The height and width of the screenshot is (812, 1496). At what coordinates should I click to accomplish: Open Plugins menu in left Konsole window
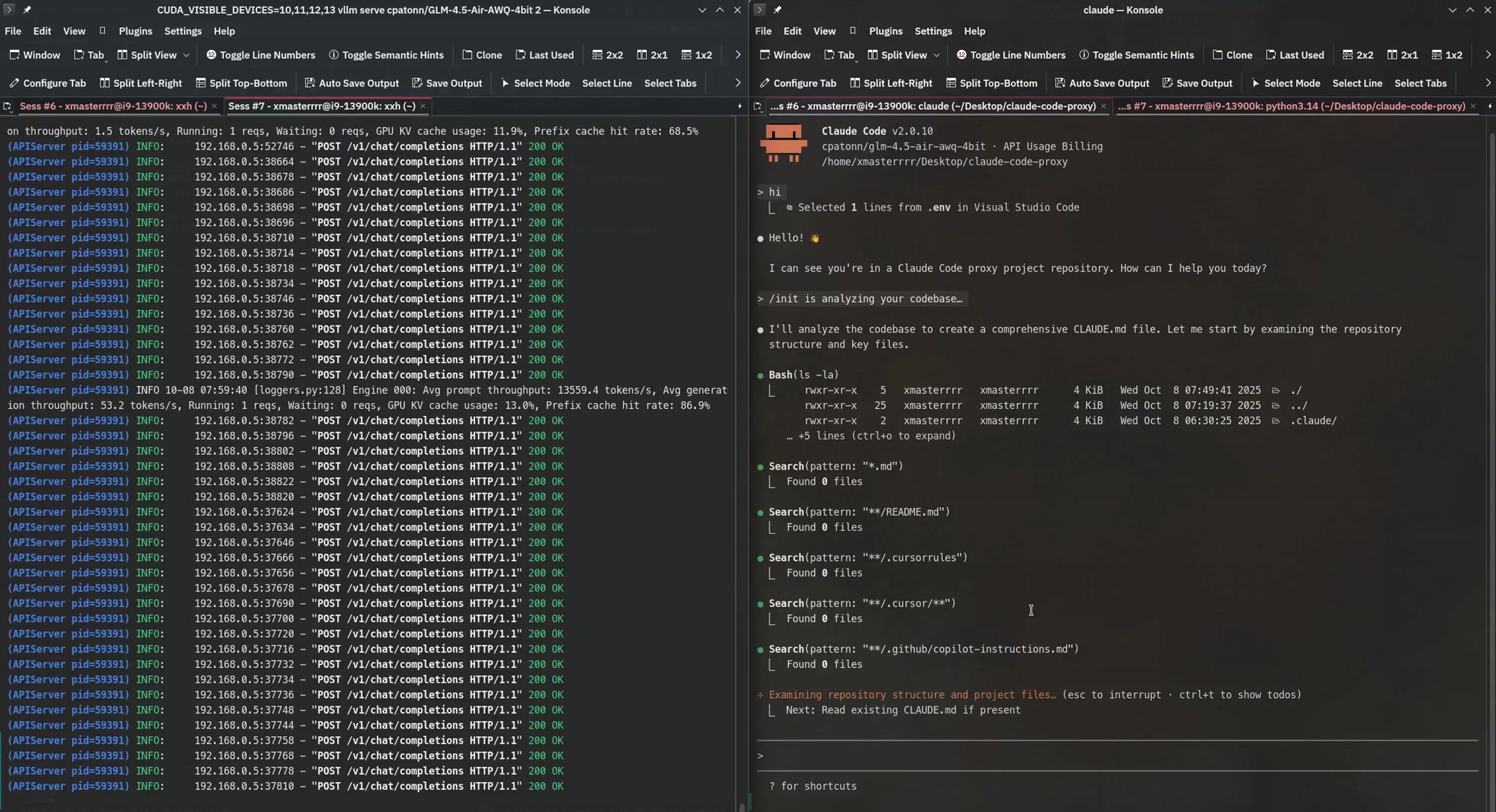136,31
